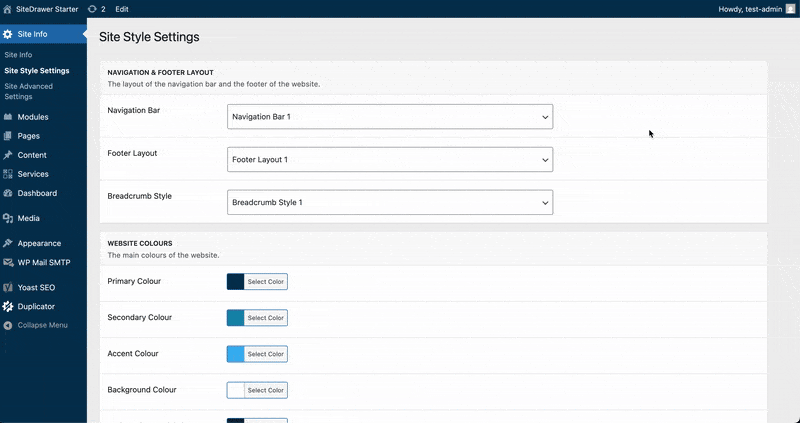
Task: Click the Primary Colour dark navy swatch
Action: coord(236,282)
